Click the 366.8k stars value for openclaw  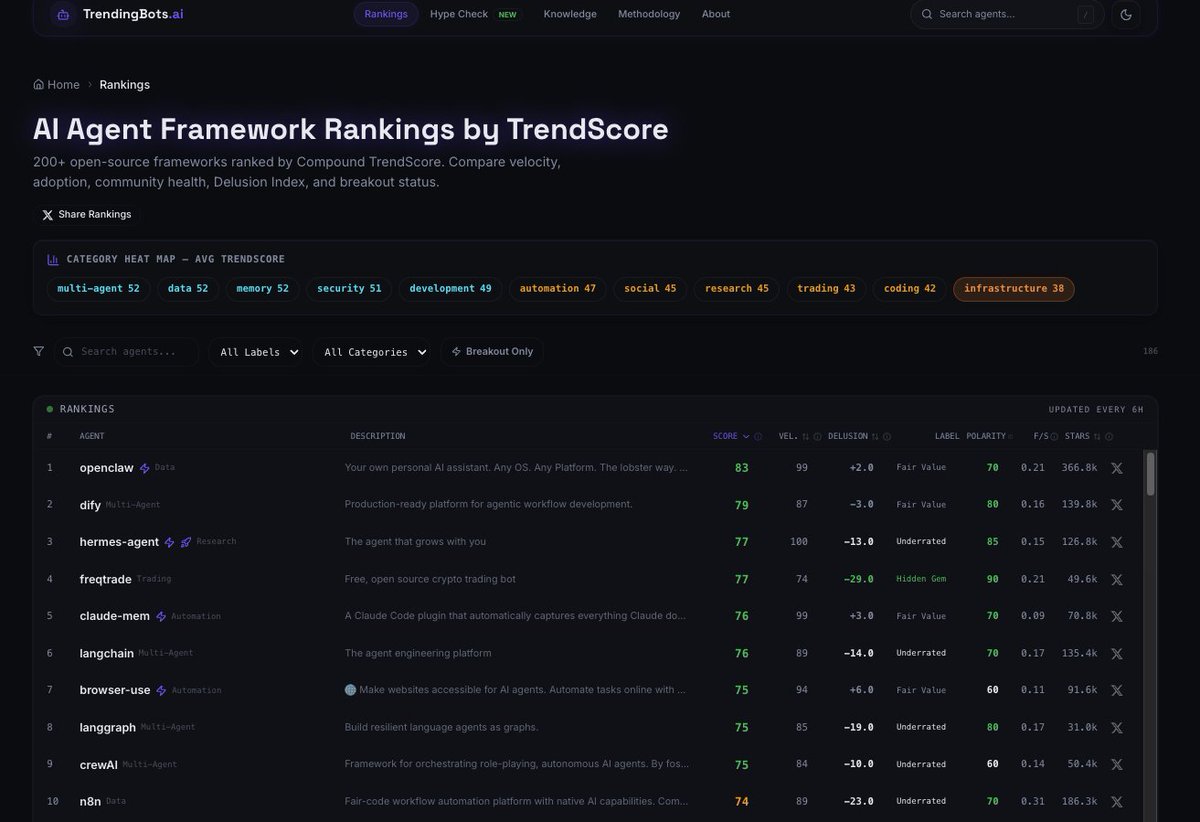tap(1080, 468)
